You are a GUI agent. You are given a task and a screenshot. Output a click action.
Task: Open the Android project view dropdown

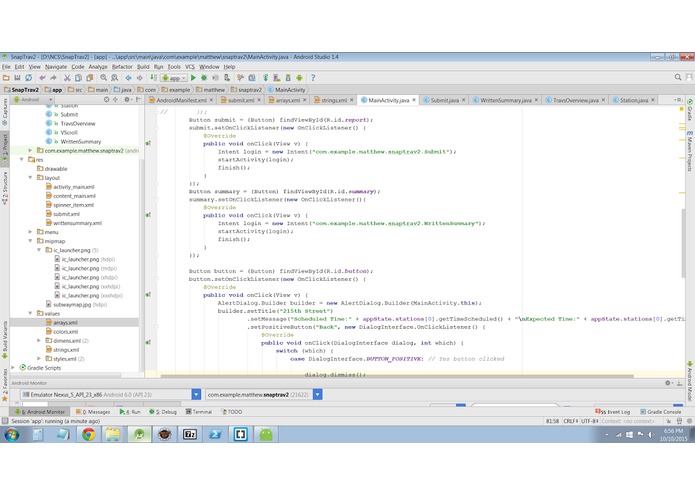33,100
